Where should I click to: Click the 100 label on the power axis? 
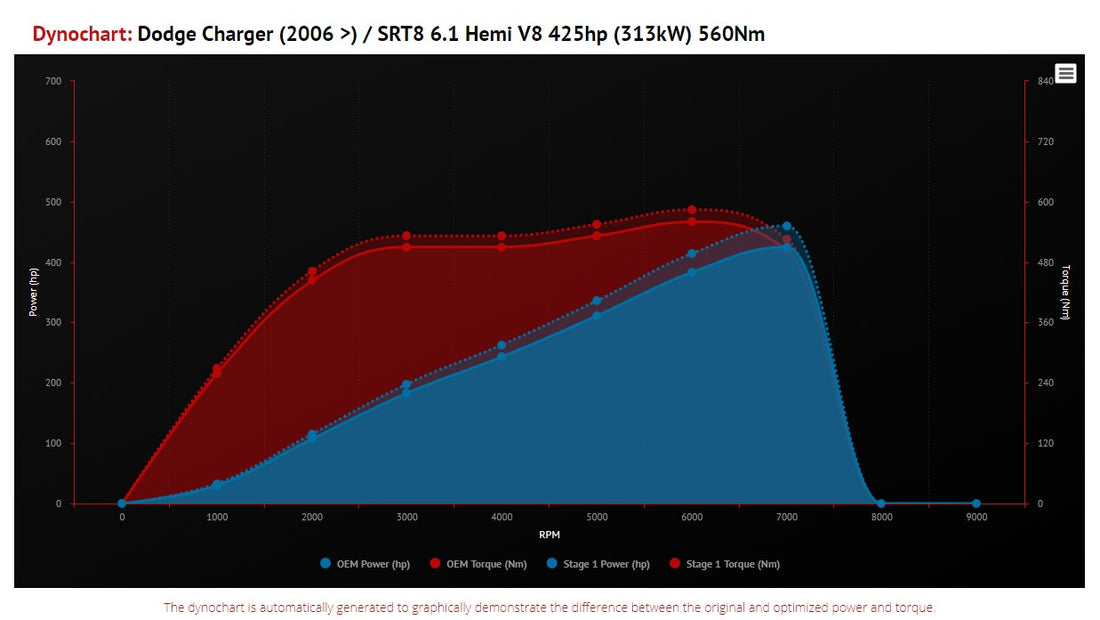(x=53, y=443)
